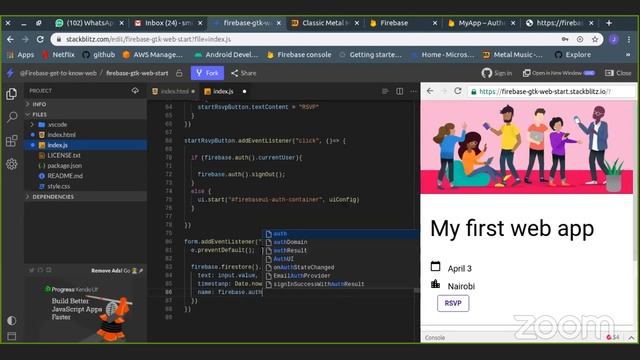Open the extensions blocks icon in sidebar

click(x=11, y=141)
